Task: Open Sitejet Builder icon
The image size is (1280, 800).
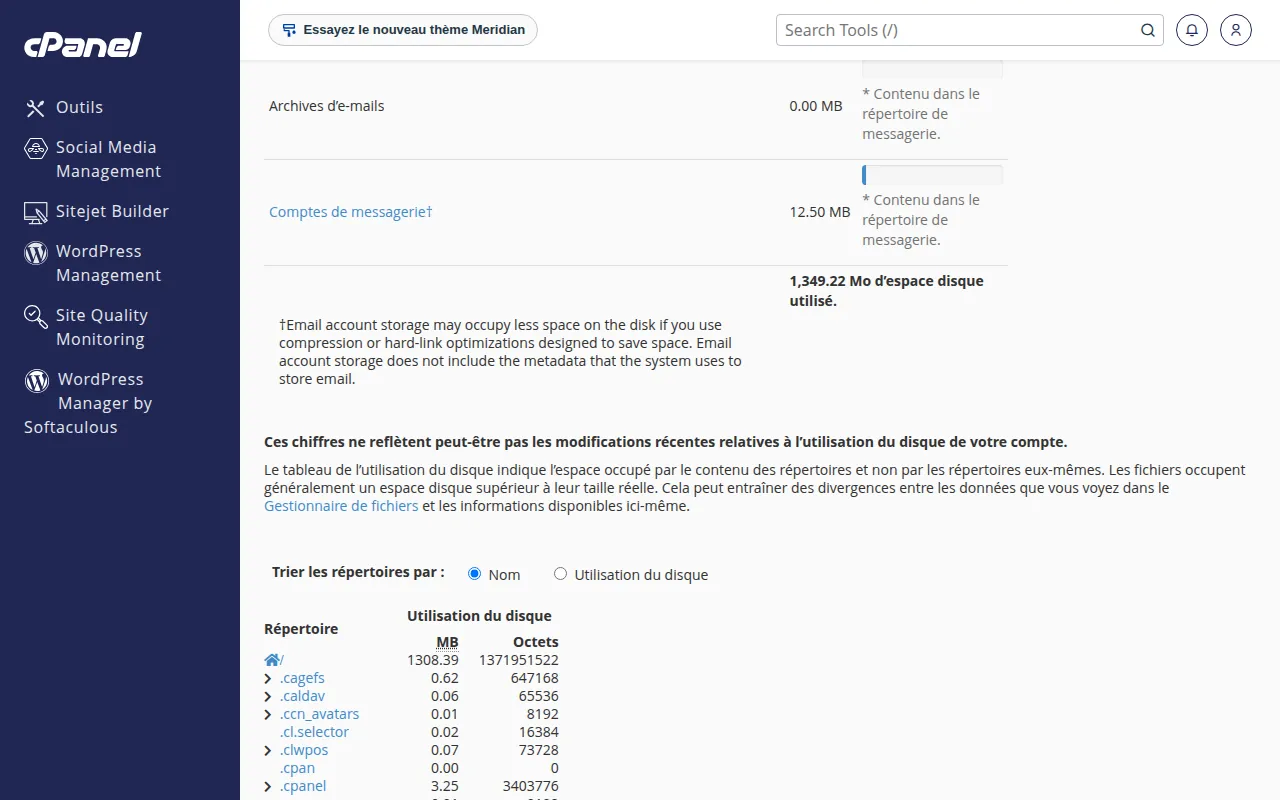Action: click(36, 212)
